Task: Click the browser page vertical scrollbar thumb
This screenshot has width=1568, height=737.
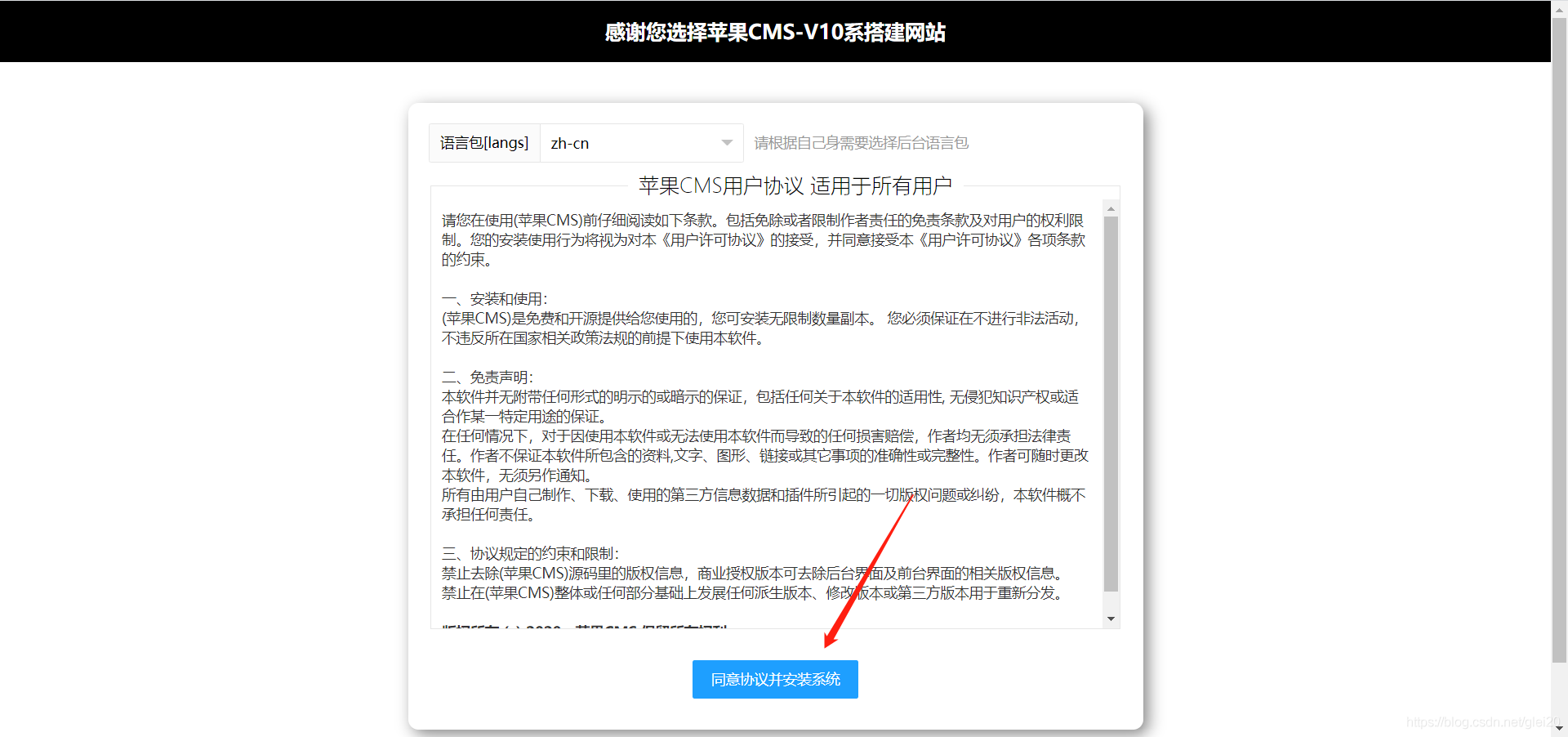Action: pos(1559,335)
